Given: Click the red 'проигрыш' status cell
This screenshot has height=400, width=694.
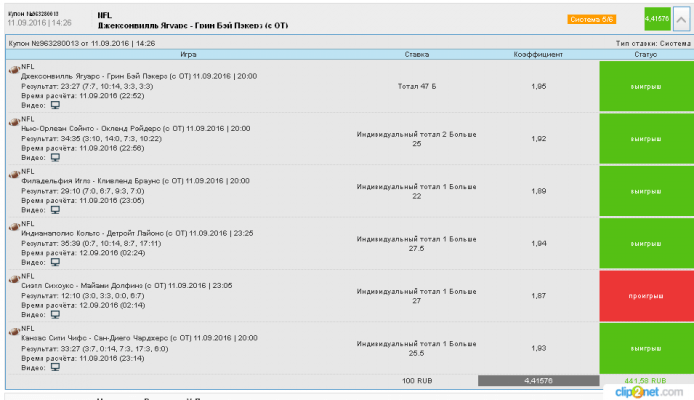Looking at the screenshot, I should (645, 295).
